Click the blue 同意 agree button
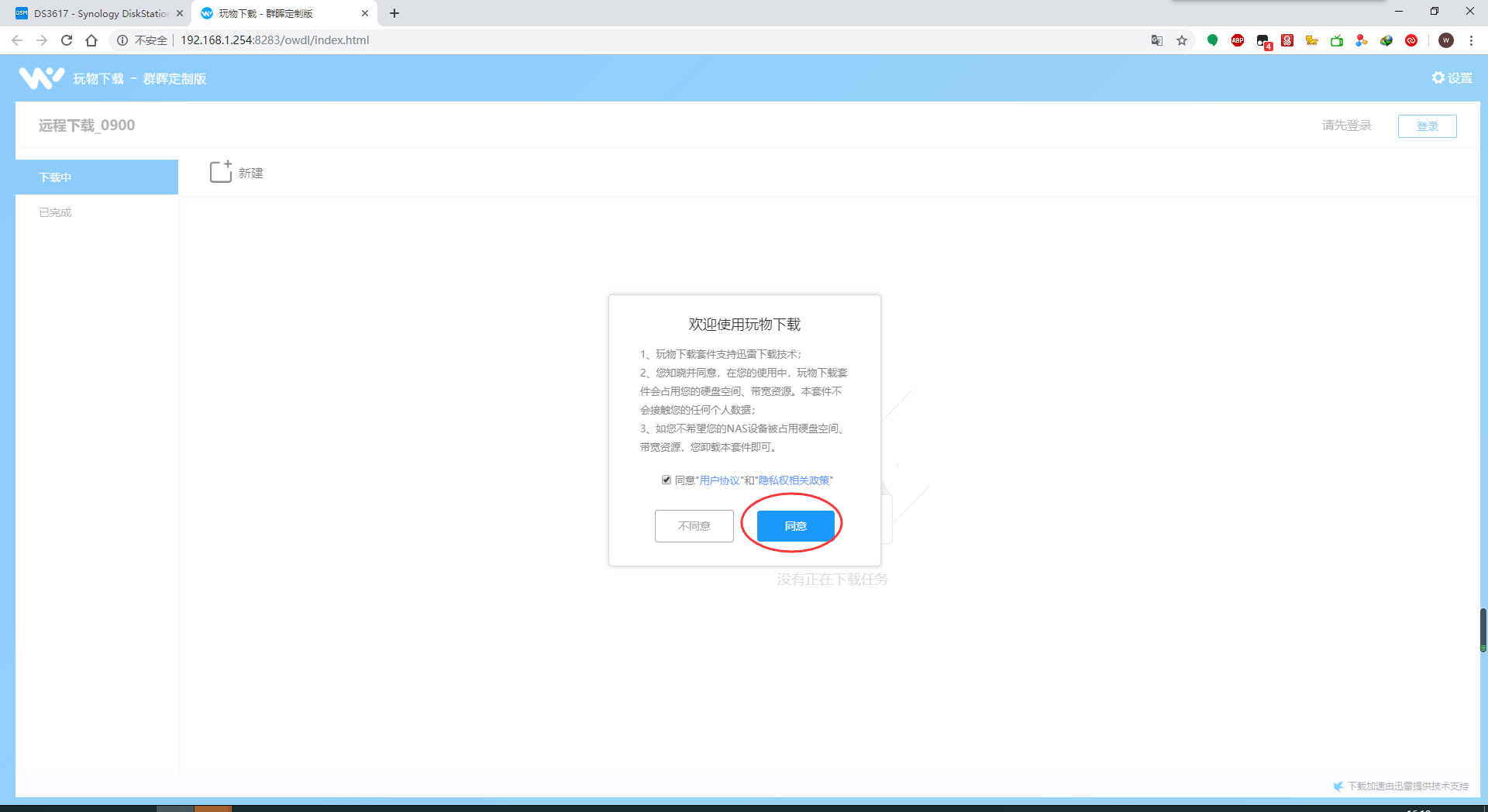 (795, 526)
